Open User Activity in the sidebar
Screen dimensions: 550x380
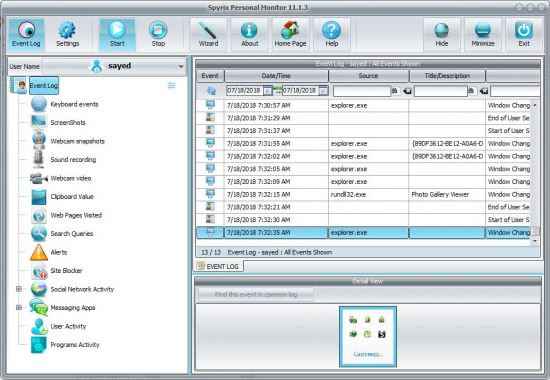pyautogui.click(x=68, y=326)
